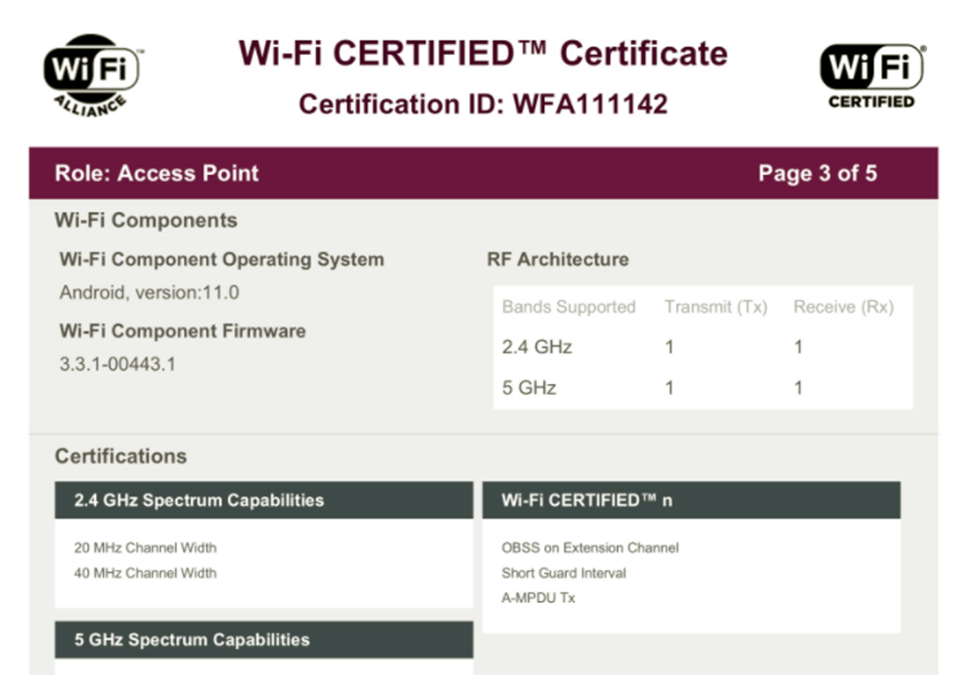978x675 pixels.
Task: Click the Page 3 of 5 indicator
Action: pos(817,173)
